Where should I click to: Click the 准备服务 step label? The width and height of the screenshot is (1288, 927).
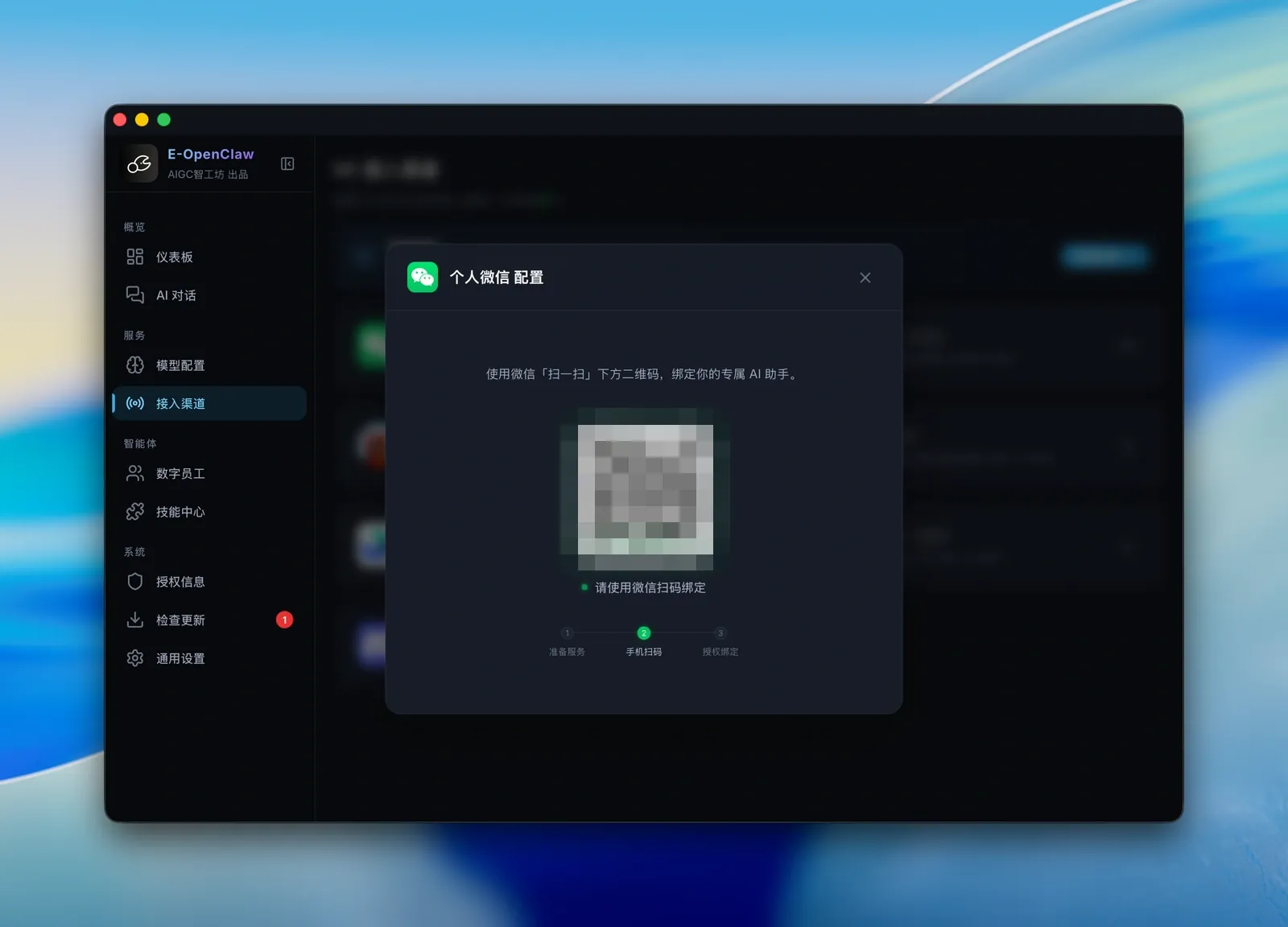[567, 652]
